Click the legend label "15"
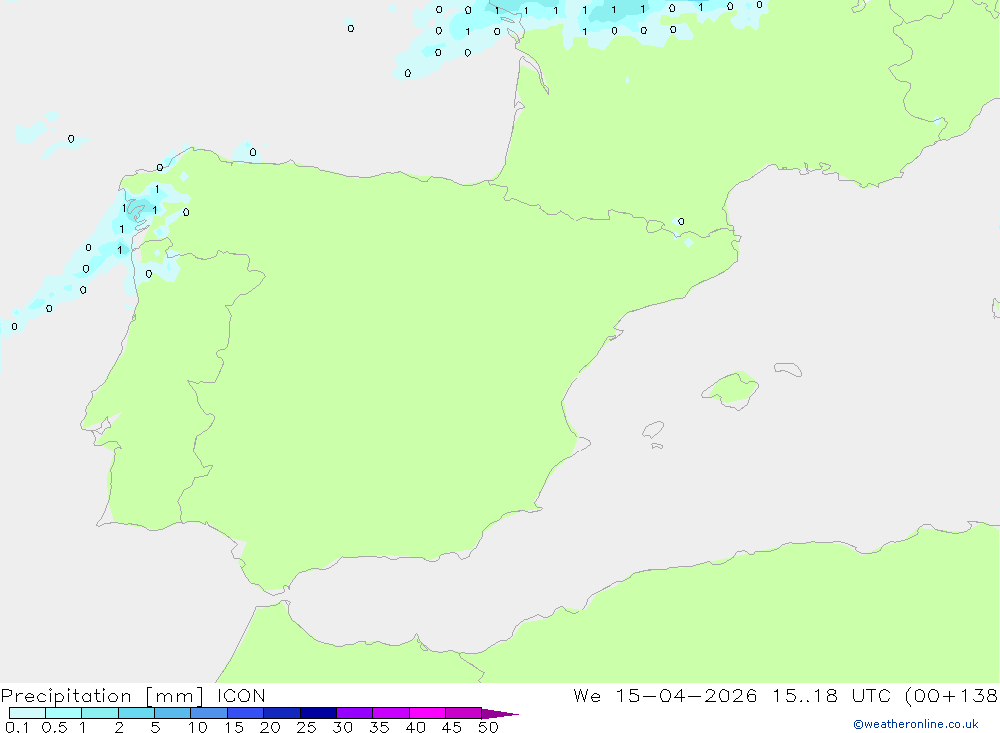 coord(234,727)
